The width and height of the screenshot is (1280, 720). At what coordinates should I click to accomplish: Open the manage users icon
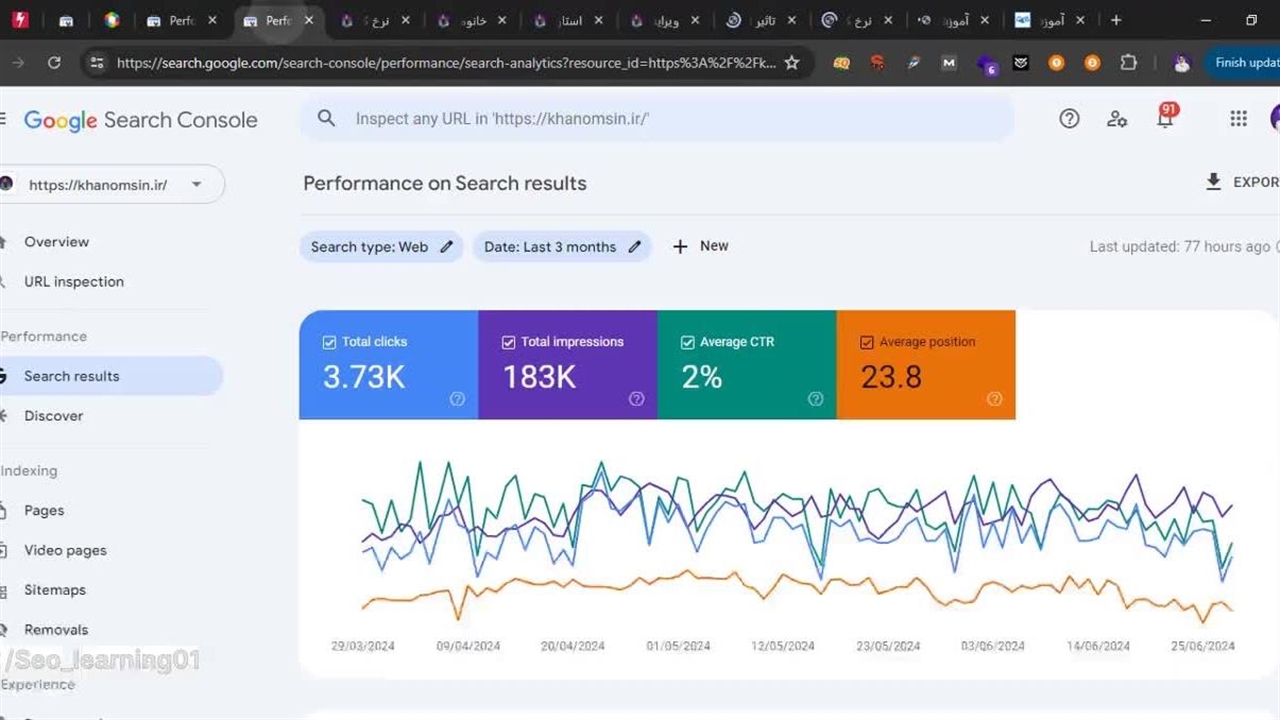pos(1117,119)
